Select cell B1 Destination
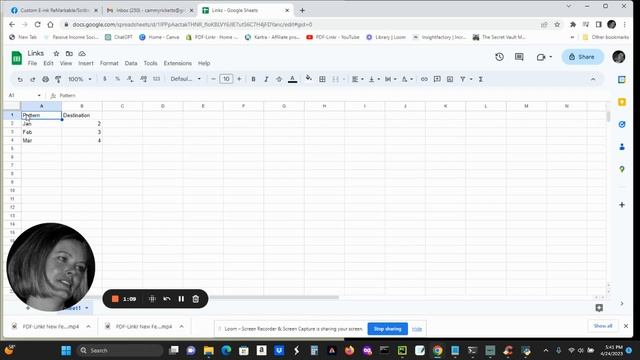Image resolution: width=640 pixels, height=360 pixels. tap(82, 116)
